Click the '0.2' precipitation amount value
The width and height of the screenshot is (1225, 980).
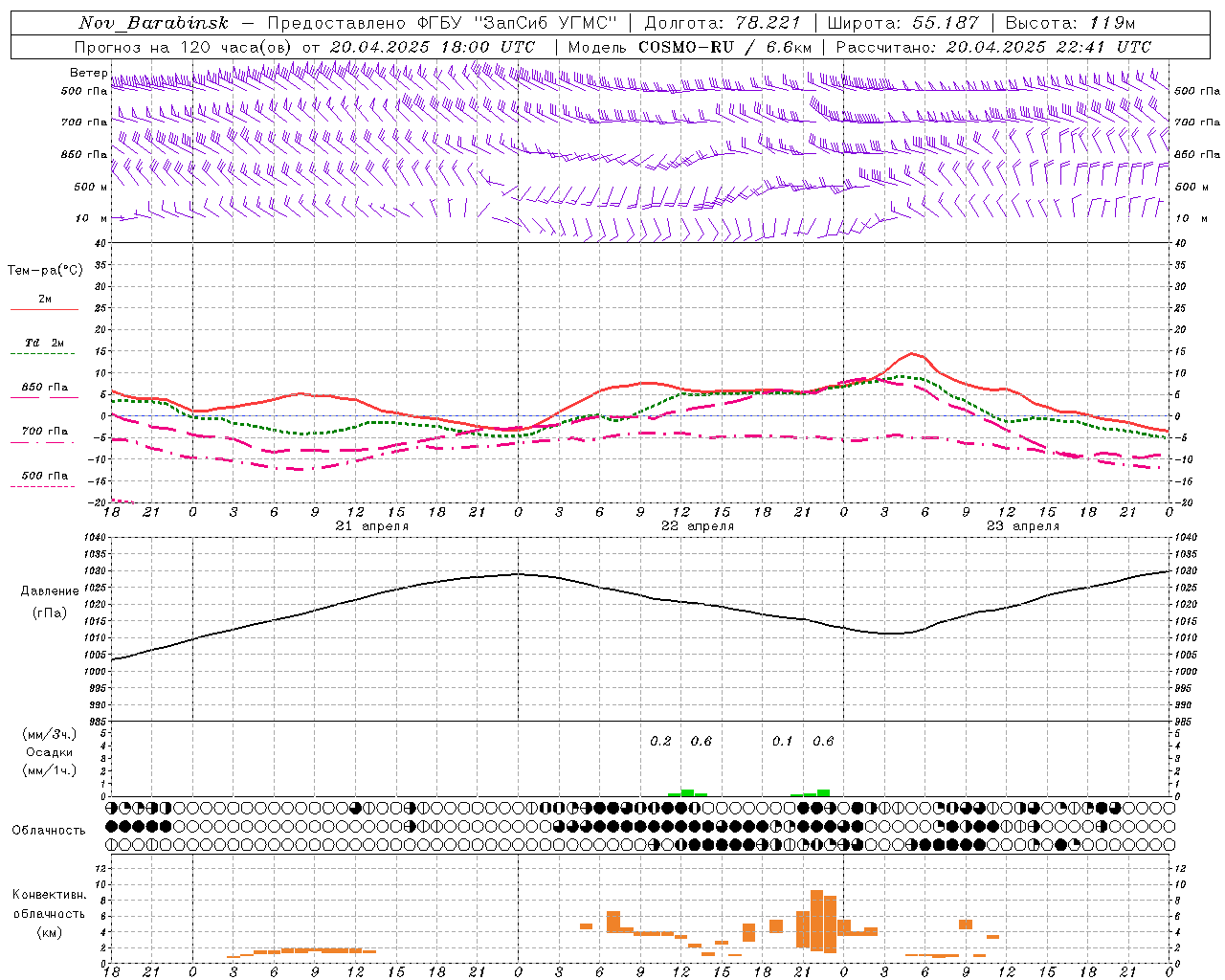[660, 741]
